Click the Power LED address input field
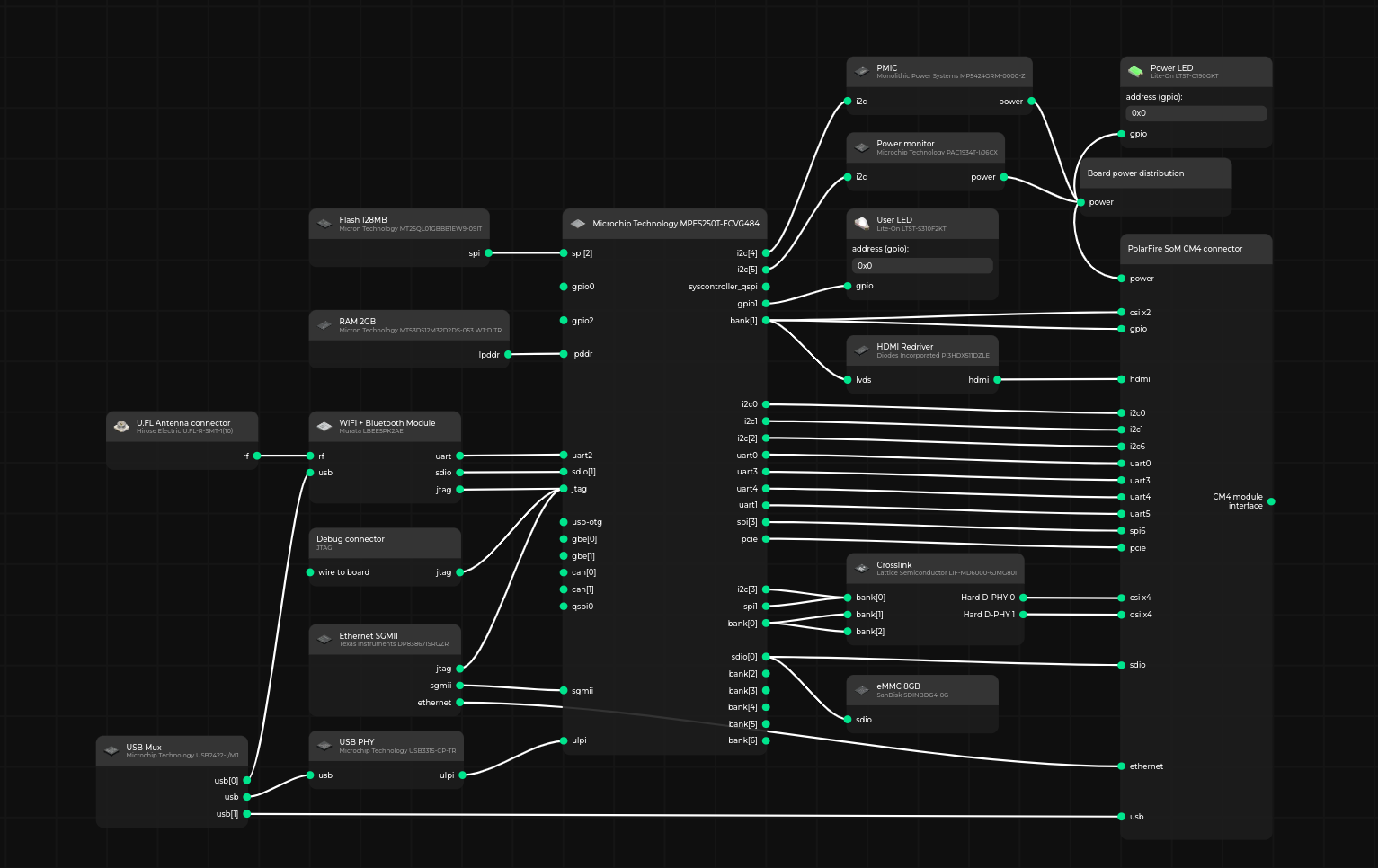This screenshot has height=868, width=1378. point(1196,113)
